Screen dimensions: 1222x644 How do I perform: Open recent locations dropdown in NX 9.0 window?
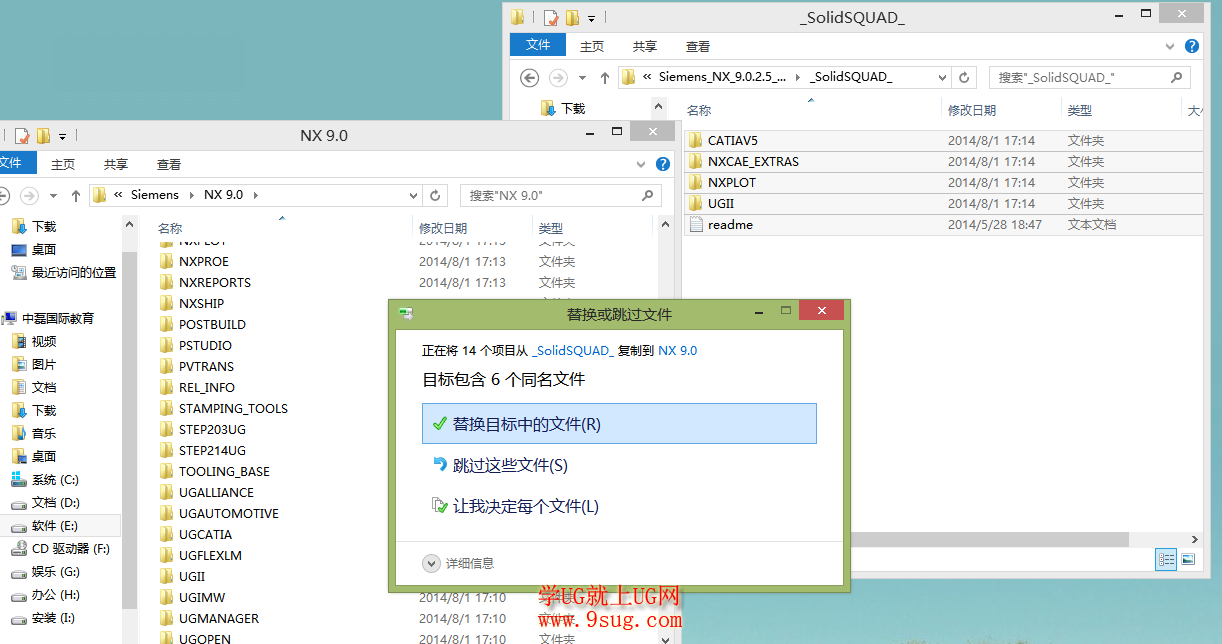[x=53, y=196]
